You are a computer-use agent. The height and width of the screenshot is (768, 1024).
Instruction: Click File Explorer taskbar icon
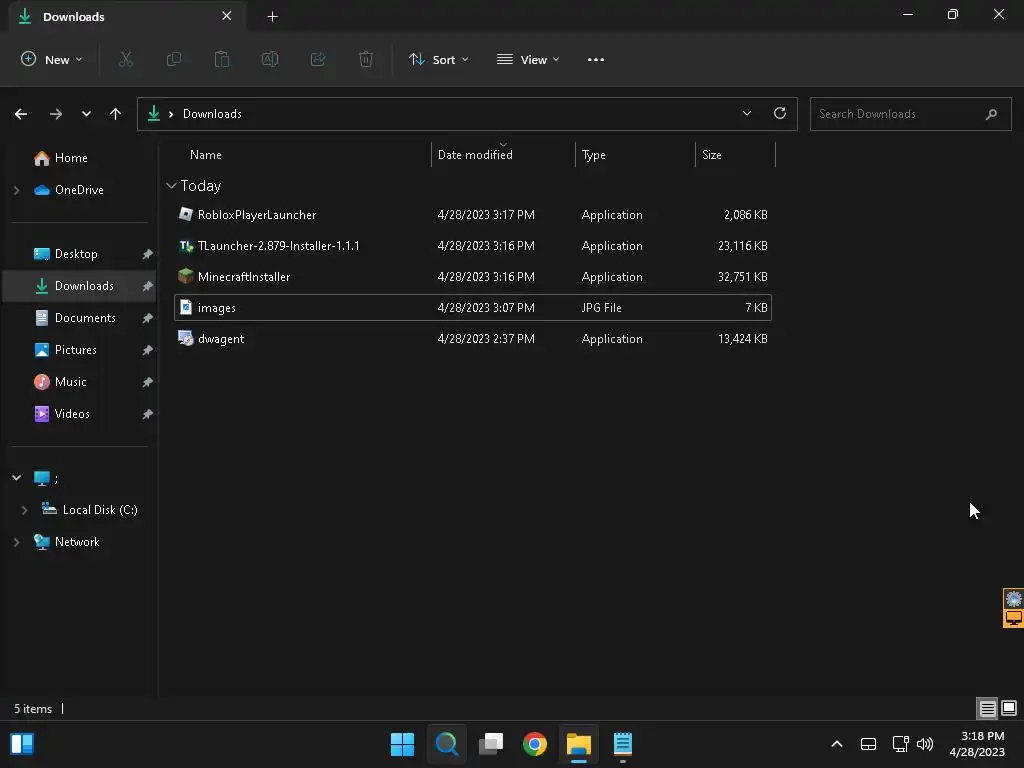[579, 744]
